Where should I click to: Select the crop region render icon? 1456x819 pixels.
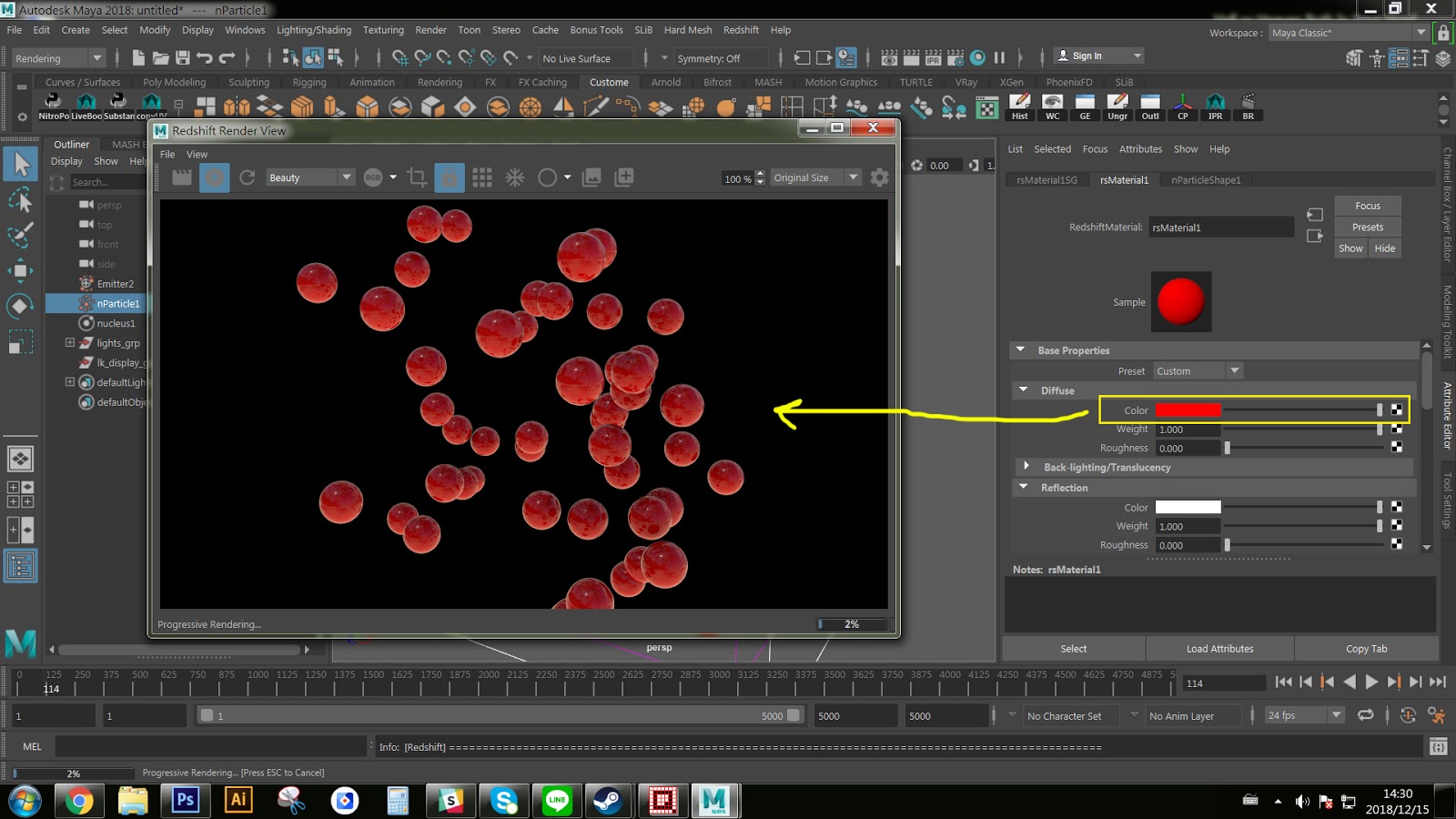click(x=418, y=177)
